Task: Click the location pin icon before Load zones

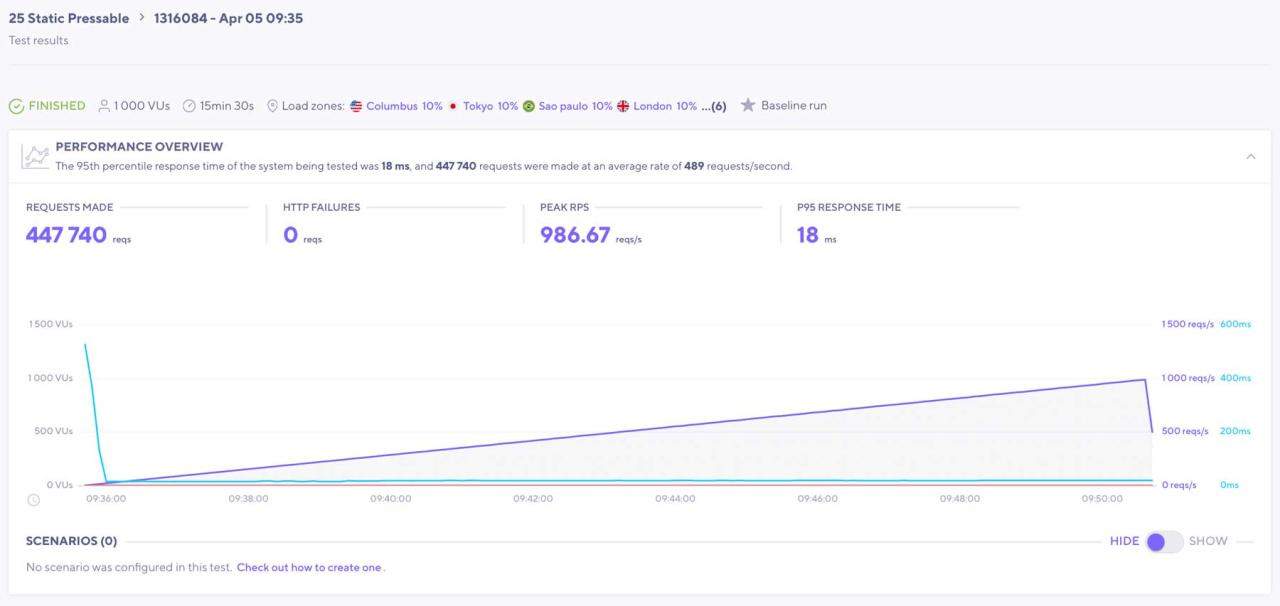Action: [x=272, y=106]
